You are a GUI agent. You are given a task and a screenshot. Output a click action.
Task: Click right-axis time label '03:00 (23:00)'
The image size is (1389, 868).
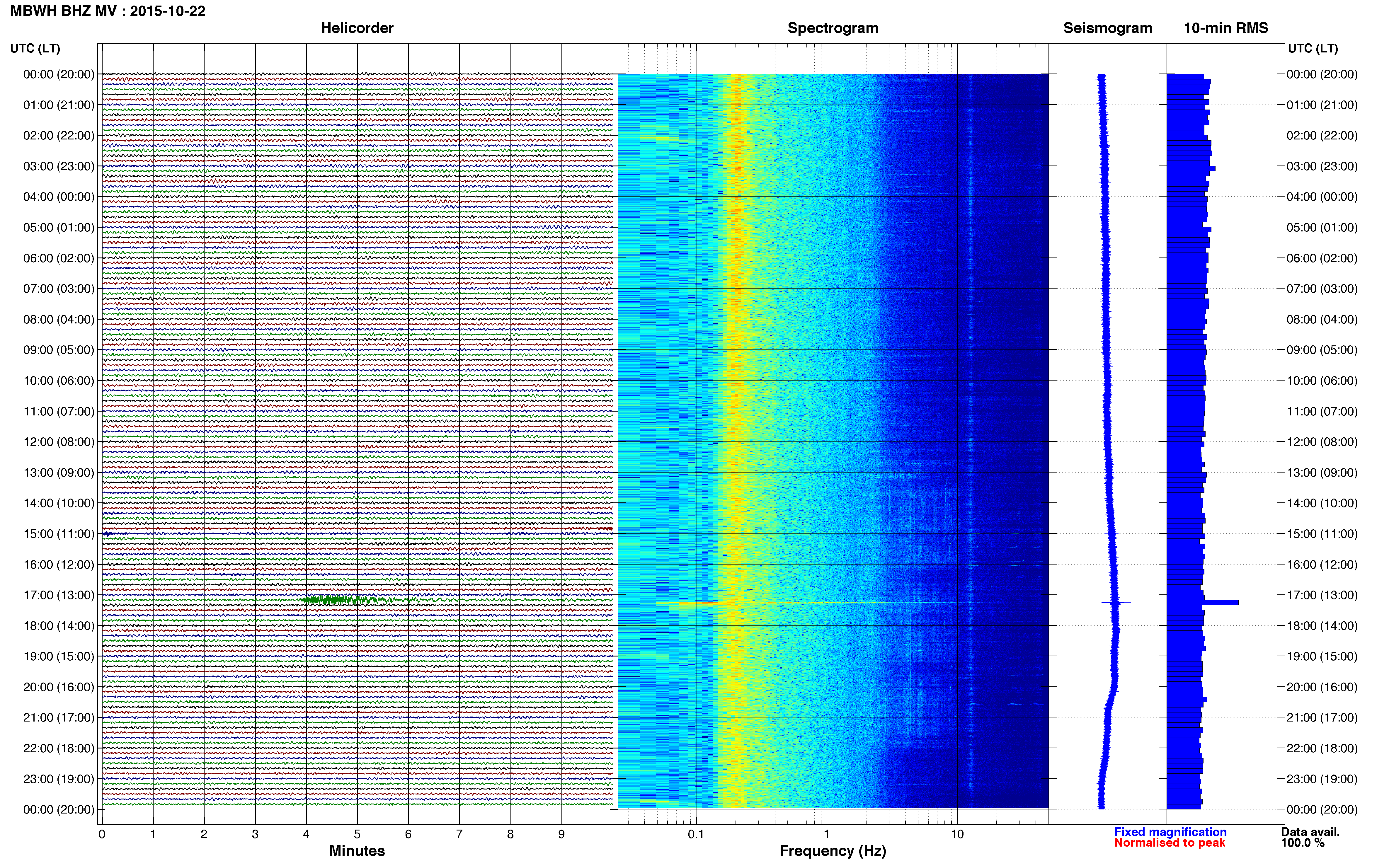pos(1322,166)
